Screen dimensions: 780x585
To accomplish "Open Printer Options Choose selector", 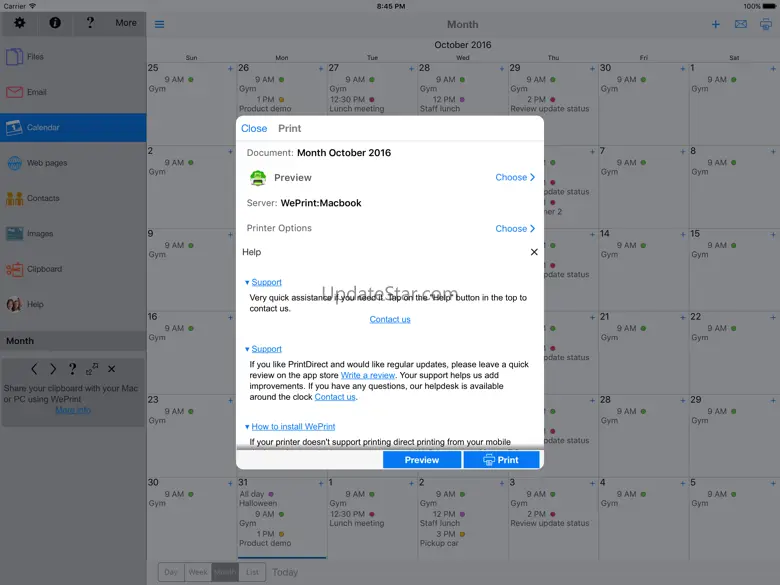I will click(515, 228).
